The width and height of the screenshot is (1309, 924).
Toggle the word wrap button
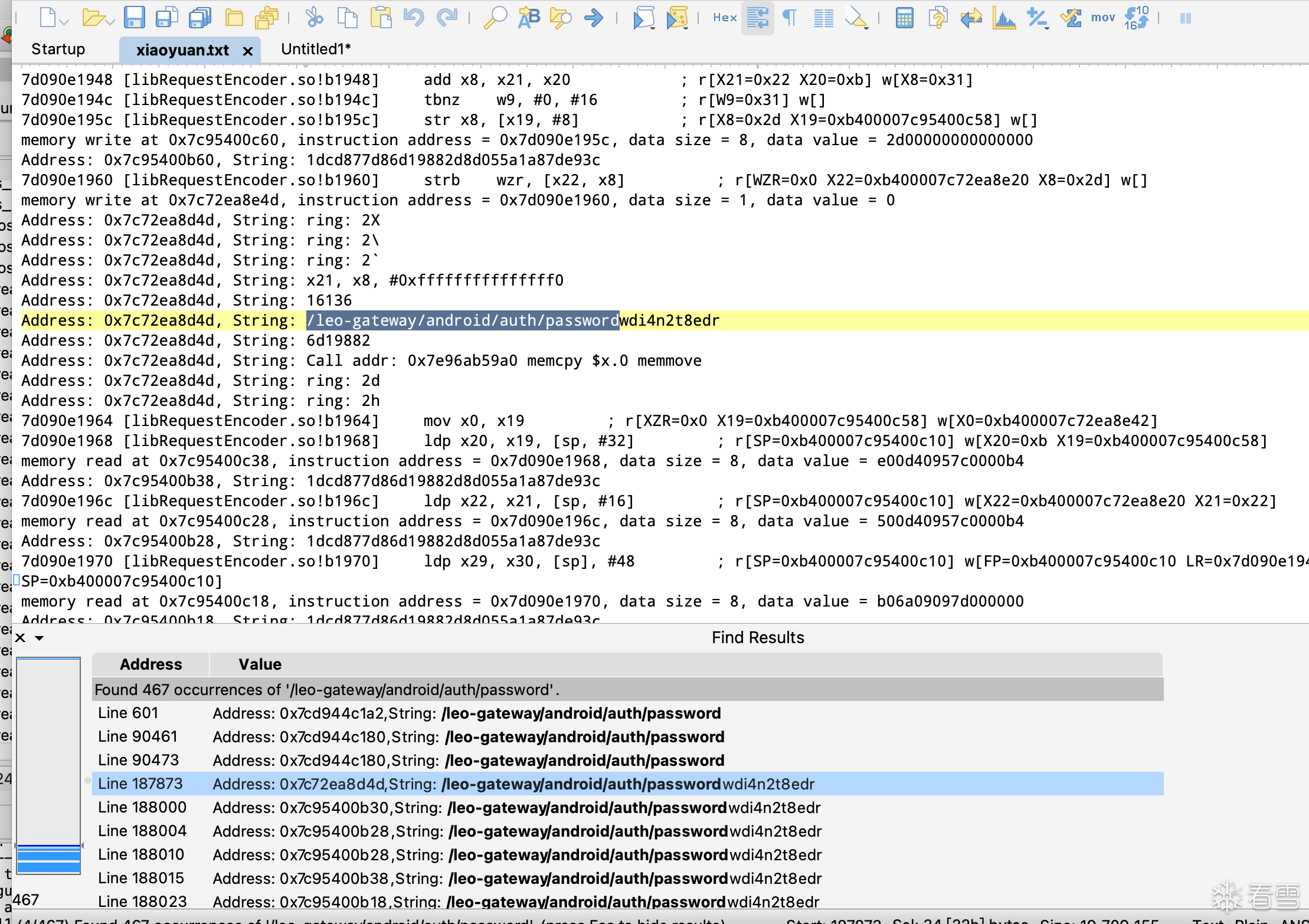click(x=758, y=18)
